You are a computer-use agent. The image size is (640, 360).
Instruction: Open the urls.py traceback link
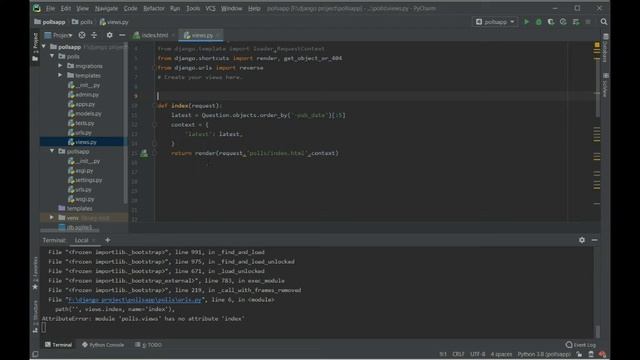coord(135,300)
